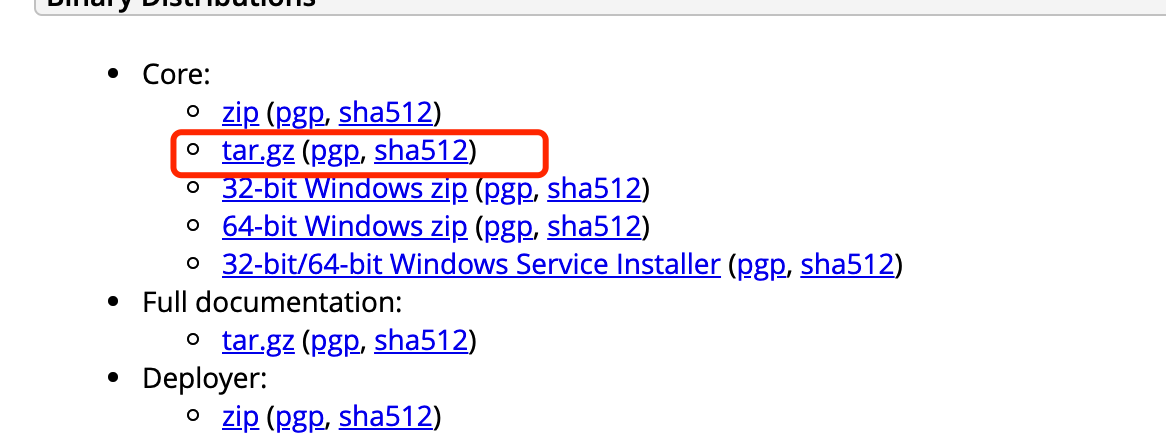Open sha512 for 32-bit Windows zip

tap(594, 189)
